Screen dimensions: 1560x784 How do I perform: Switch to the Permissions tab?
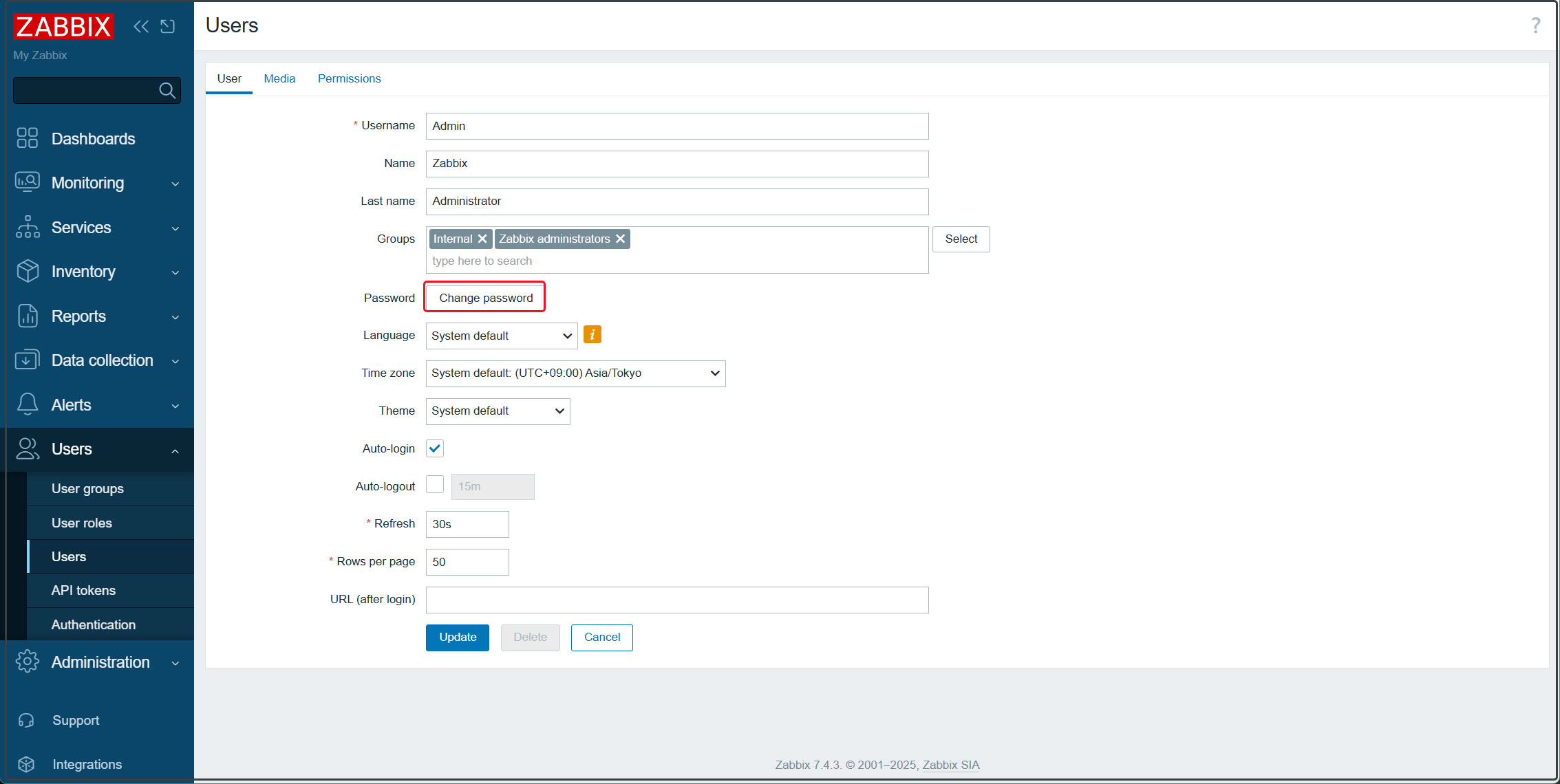(x=349, y=78)
